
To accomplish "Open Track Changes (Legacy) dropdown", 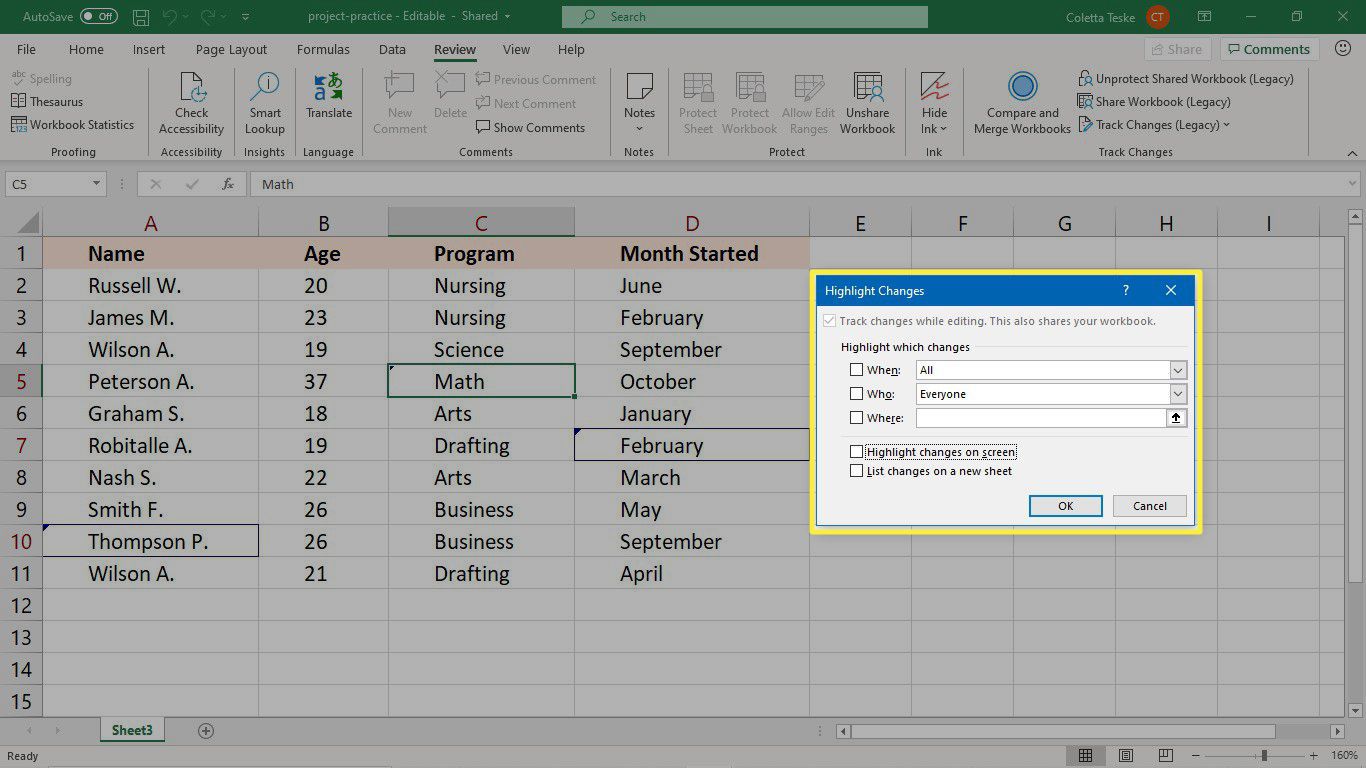I will pos(1155,125).
